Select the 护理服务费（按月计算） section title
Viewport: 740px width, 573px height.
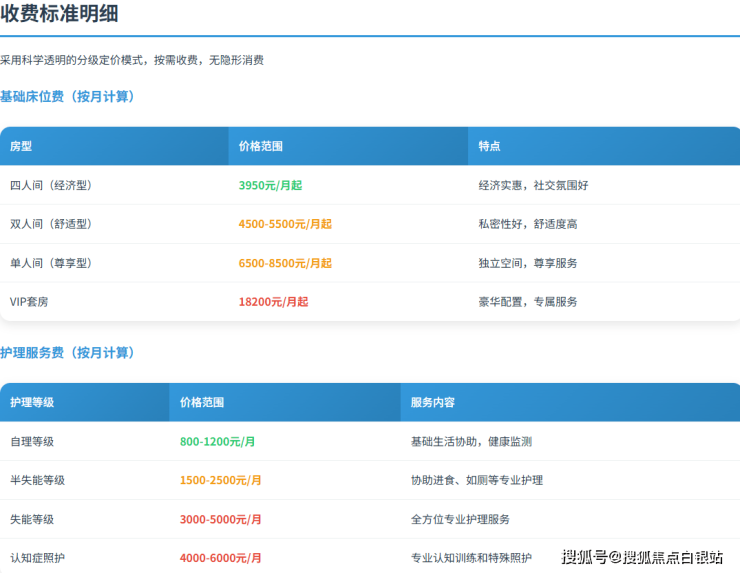pos(67,353)
